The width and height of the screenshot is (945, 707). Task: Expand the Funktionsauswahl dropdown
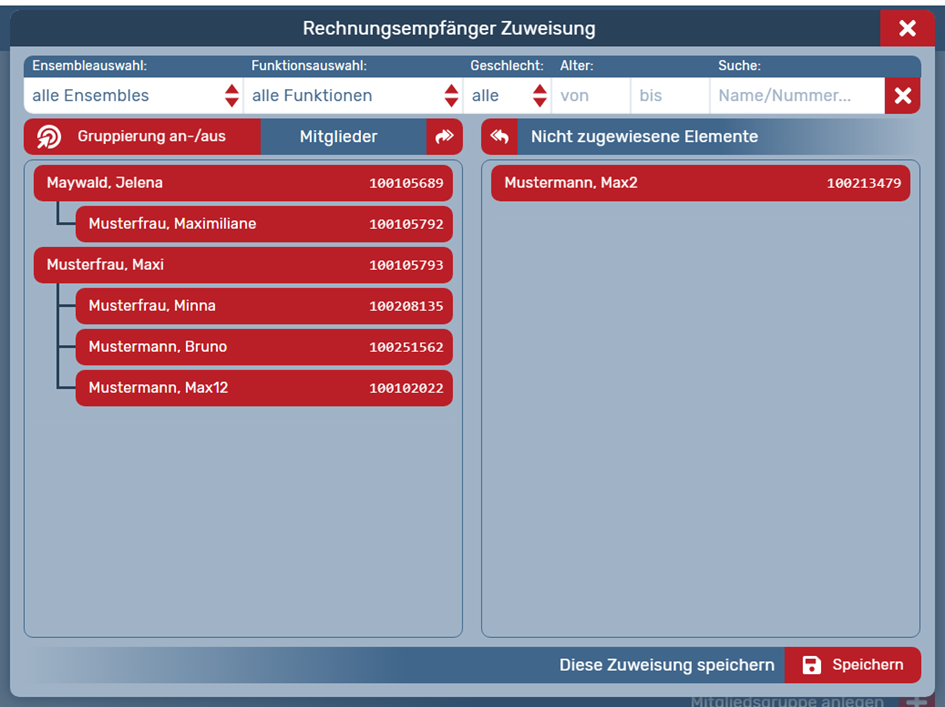tap(354, 96)
